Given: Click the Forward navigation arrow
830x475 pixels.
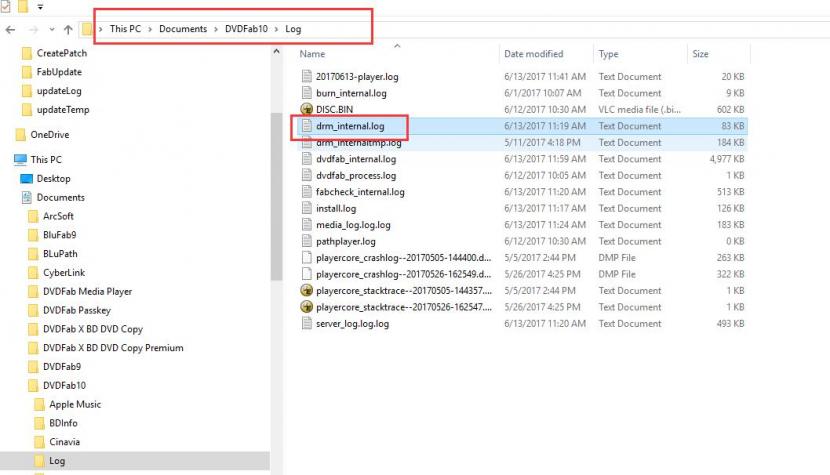Looking at the screenshot, I should pyautogui.click(x=33, y=30).
